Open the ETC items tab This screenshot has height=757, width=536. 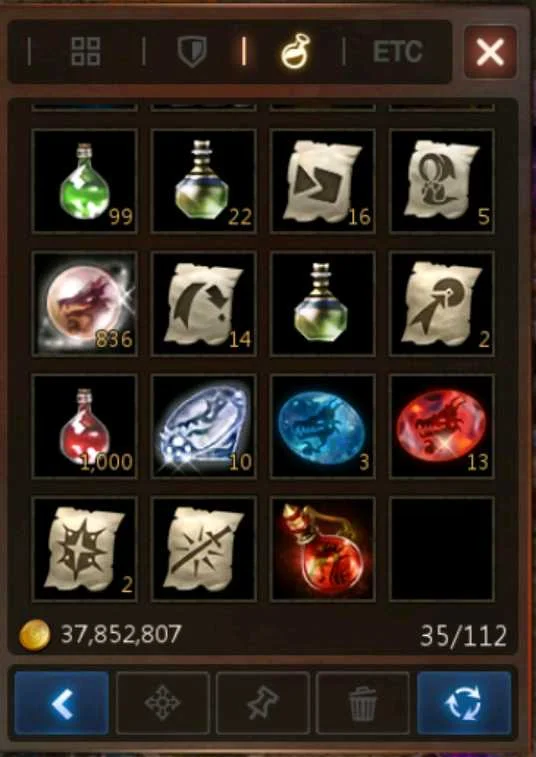(397, 52)
